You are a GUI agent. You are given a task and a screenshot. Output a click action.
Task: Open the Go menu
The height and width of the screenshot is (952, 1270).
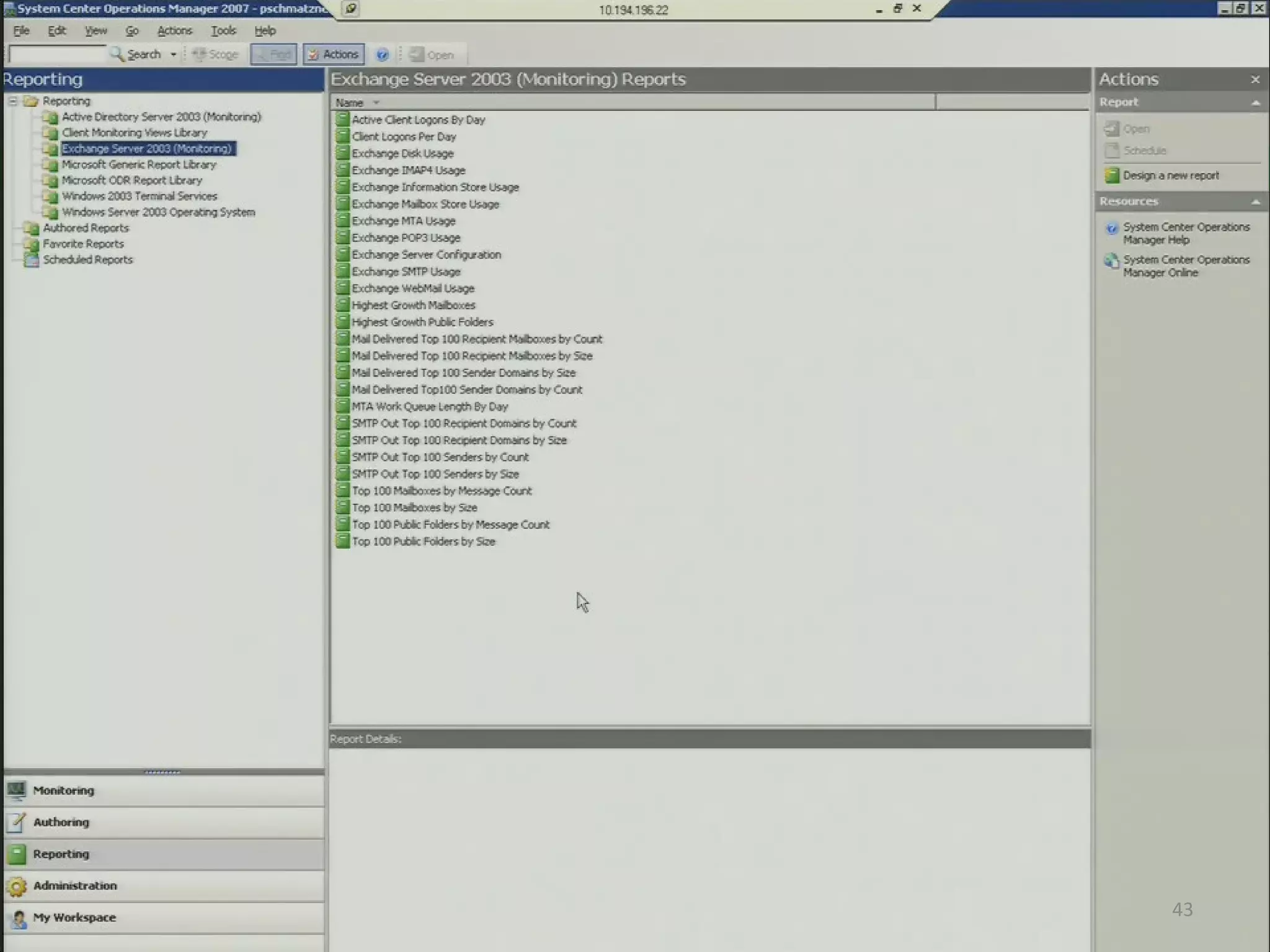pos(131,31)
